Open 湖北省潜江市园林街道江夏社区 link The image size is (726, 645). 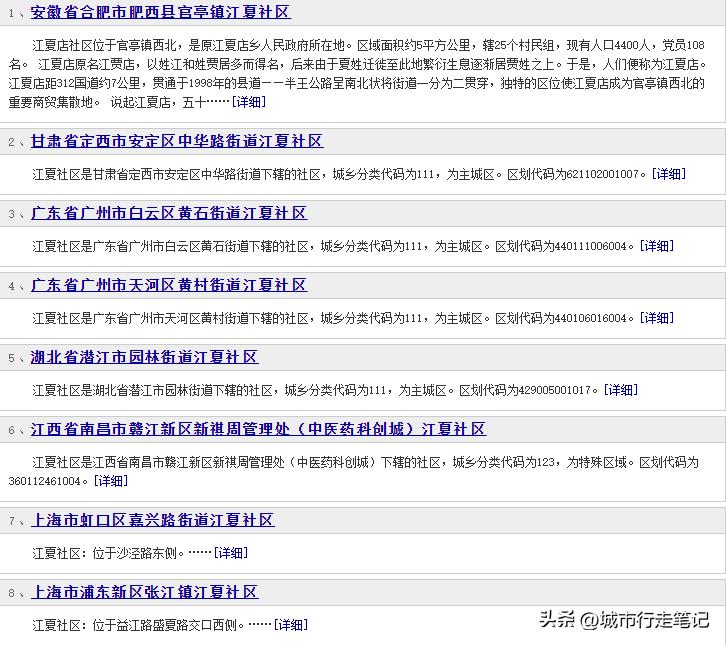[144, 357]
